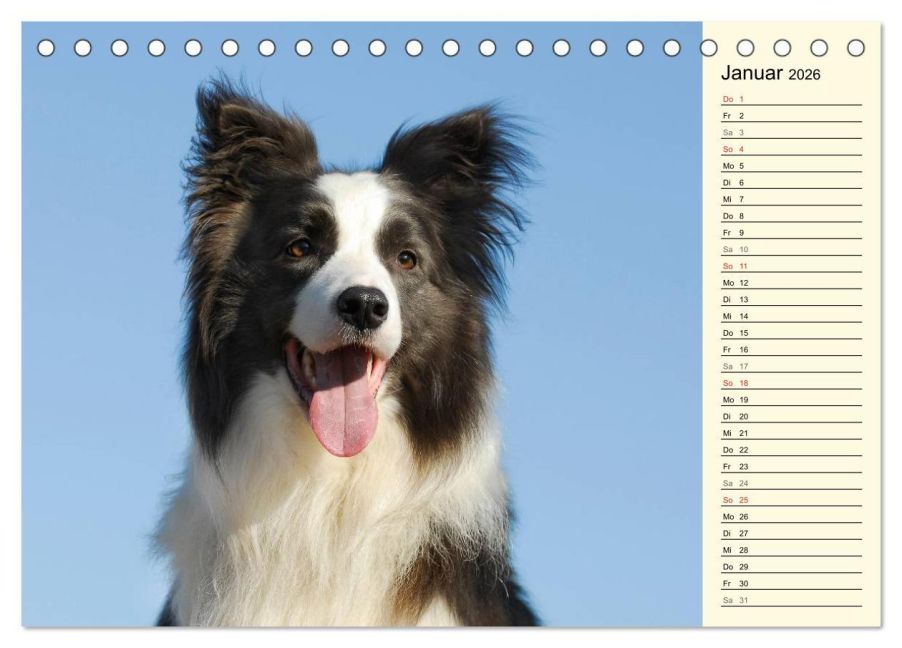Click the Mi 28 entry line
Screen dimensions: 902x648
pyautogui.click(x=792, y=550)
